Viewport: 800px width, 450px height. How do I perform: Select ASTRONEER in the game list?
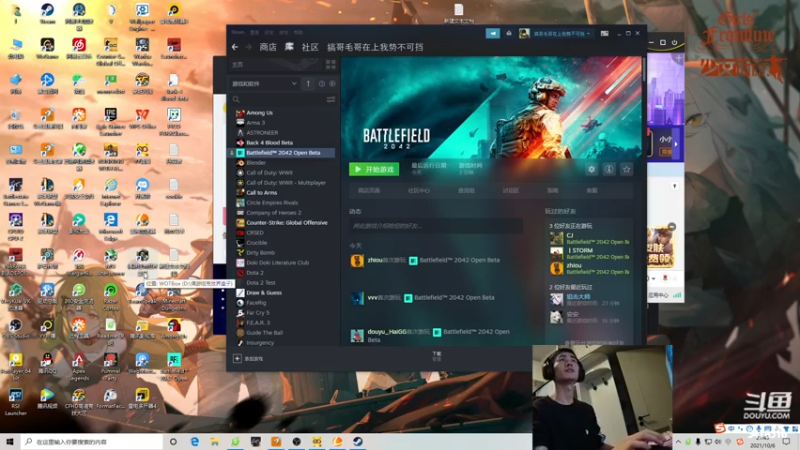pos(262,133)
